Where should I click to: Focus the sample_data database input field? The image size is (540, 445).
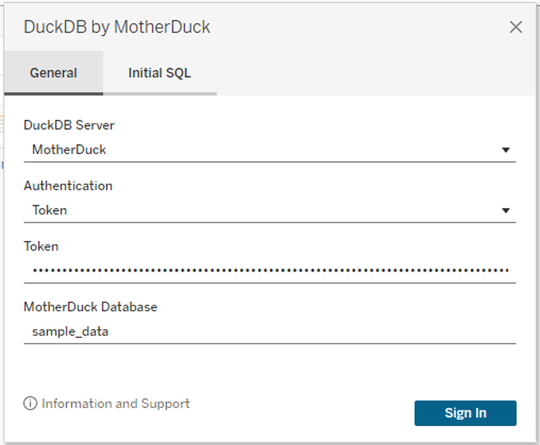point(270,332)
